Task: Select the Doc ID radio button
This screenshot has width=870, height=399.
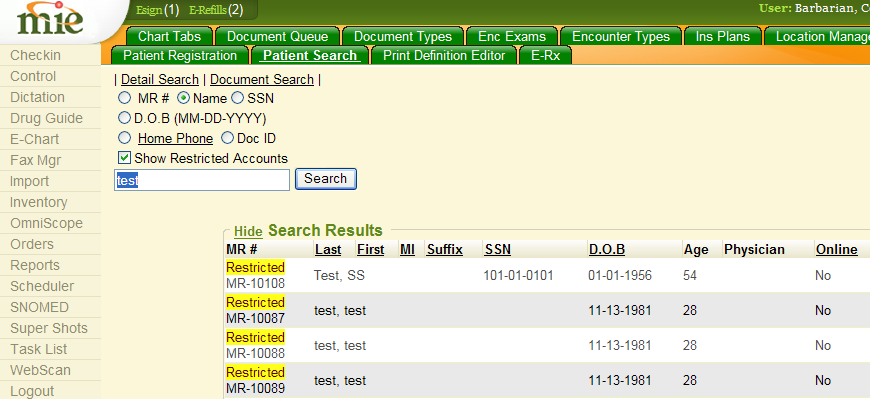Action: pyautogui.click(x=227, y=138)
